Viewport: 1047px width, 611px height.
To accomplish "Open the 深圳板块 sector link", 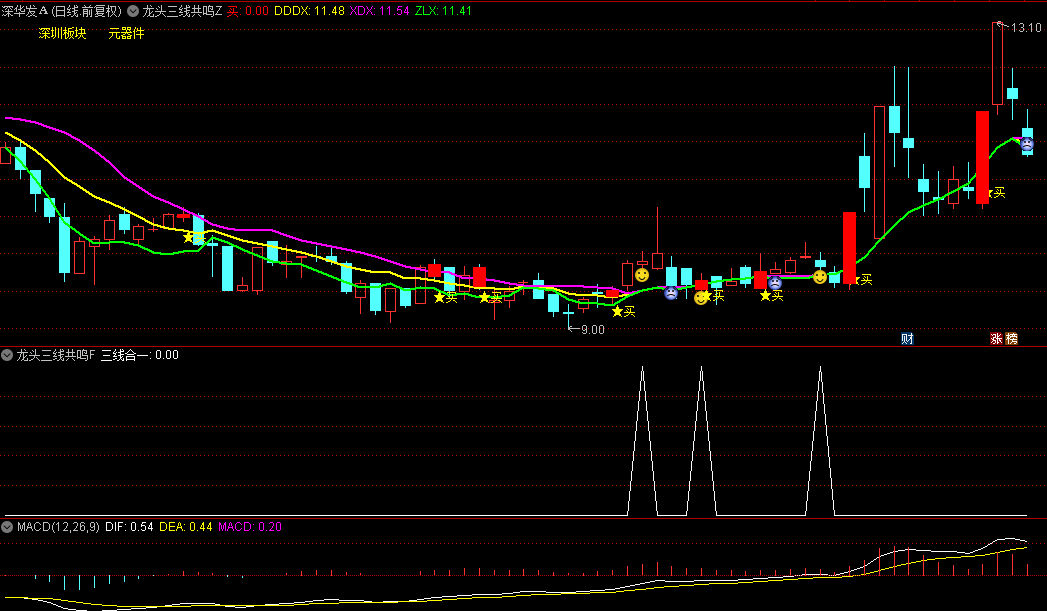I will click(x=62, y=33).
